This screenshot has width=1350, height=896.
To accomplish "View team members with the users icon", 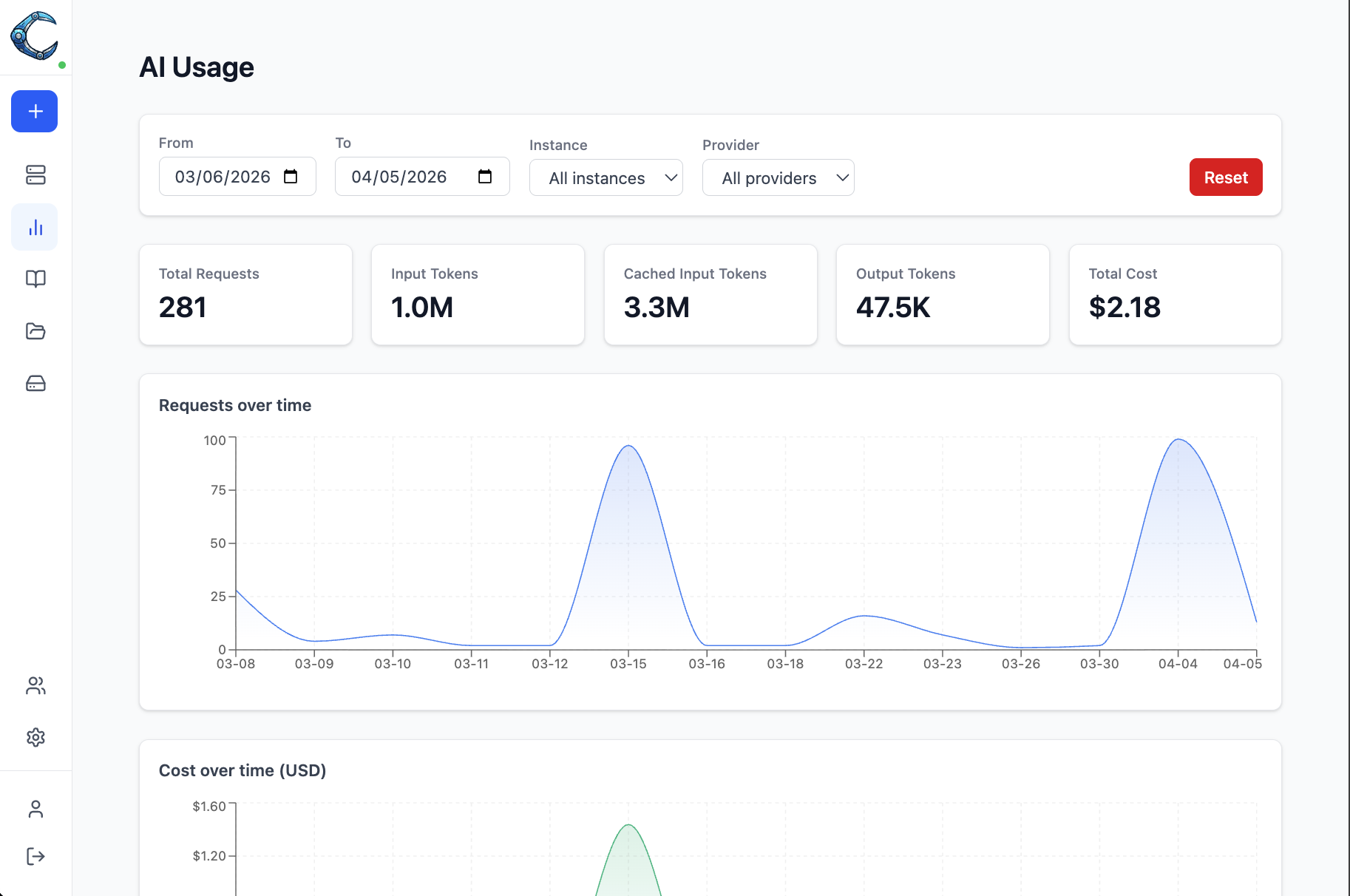I will (x=34, y=686).
